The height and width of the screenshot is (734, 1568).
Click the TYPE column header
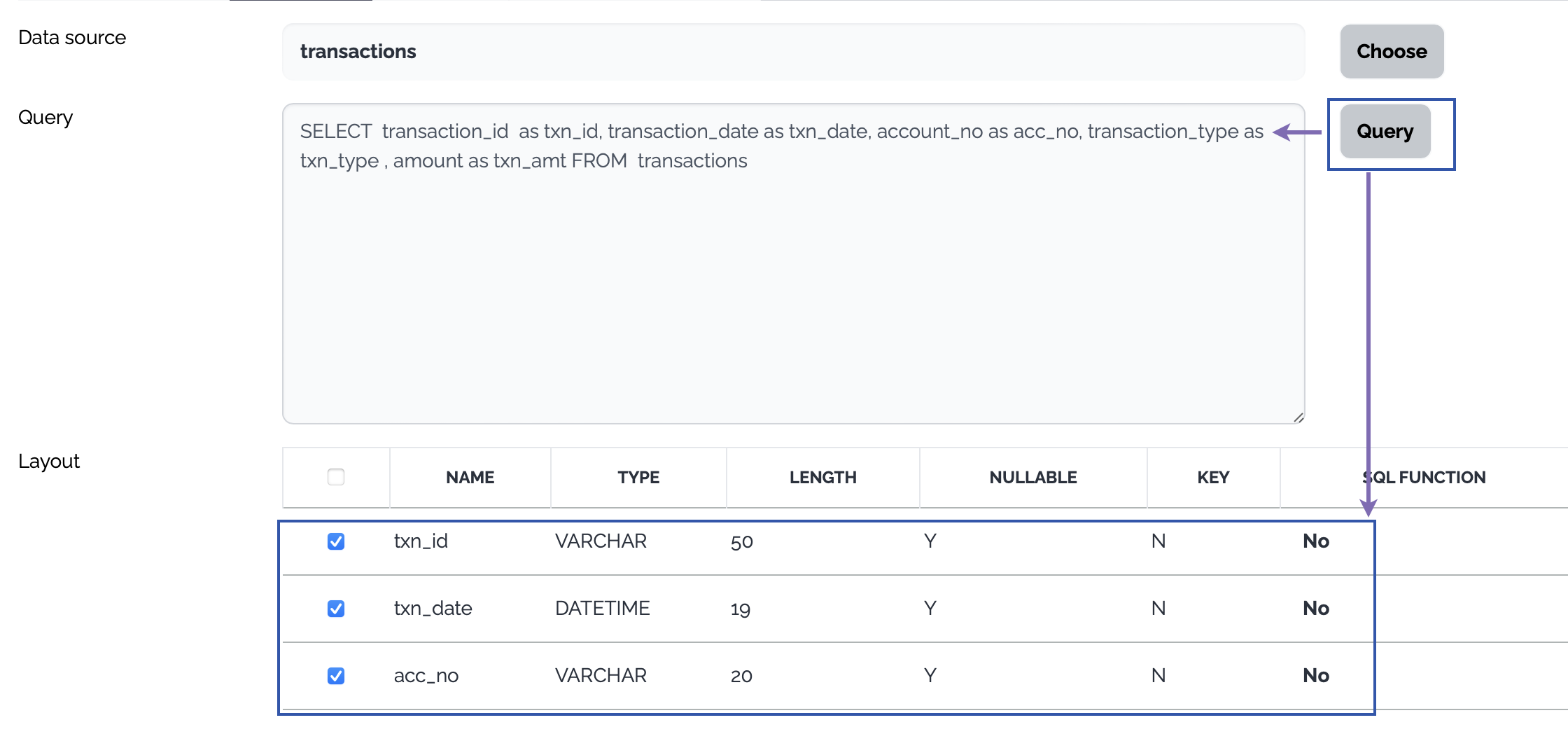[x=638, y=478]
